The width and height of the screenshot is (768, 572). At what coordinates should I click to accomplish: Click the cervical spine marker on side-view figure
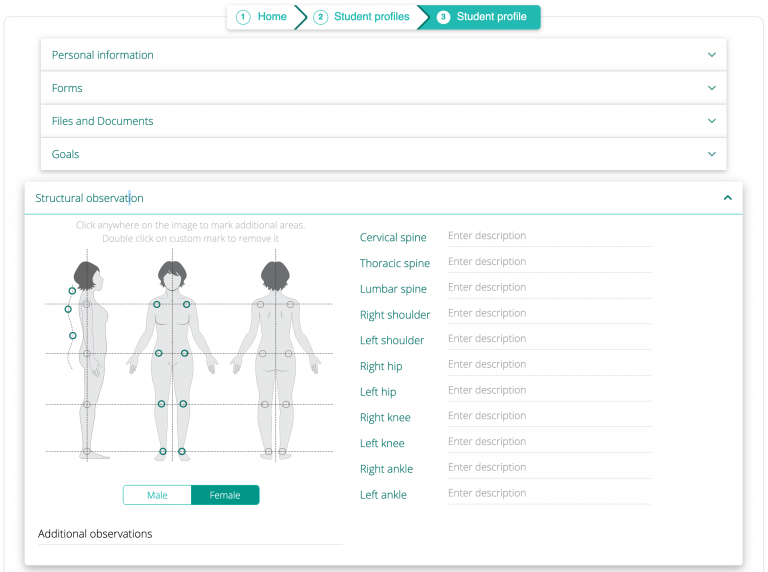click(72, 291)
